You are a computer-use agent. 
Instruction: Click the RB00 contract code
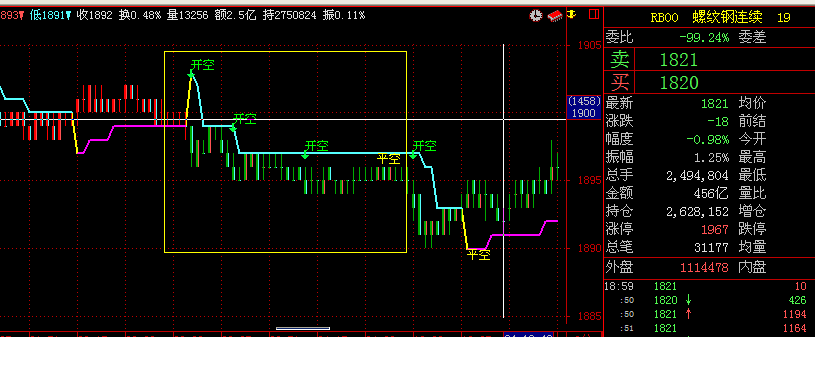(664, 18)
